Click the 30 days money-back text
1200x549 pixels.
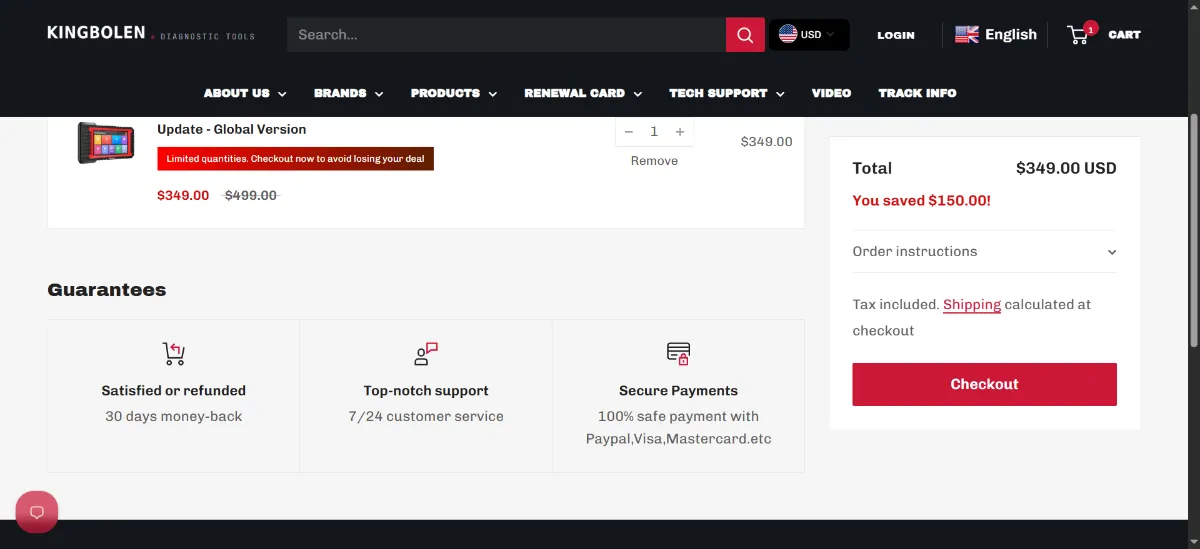coord(174,417)
